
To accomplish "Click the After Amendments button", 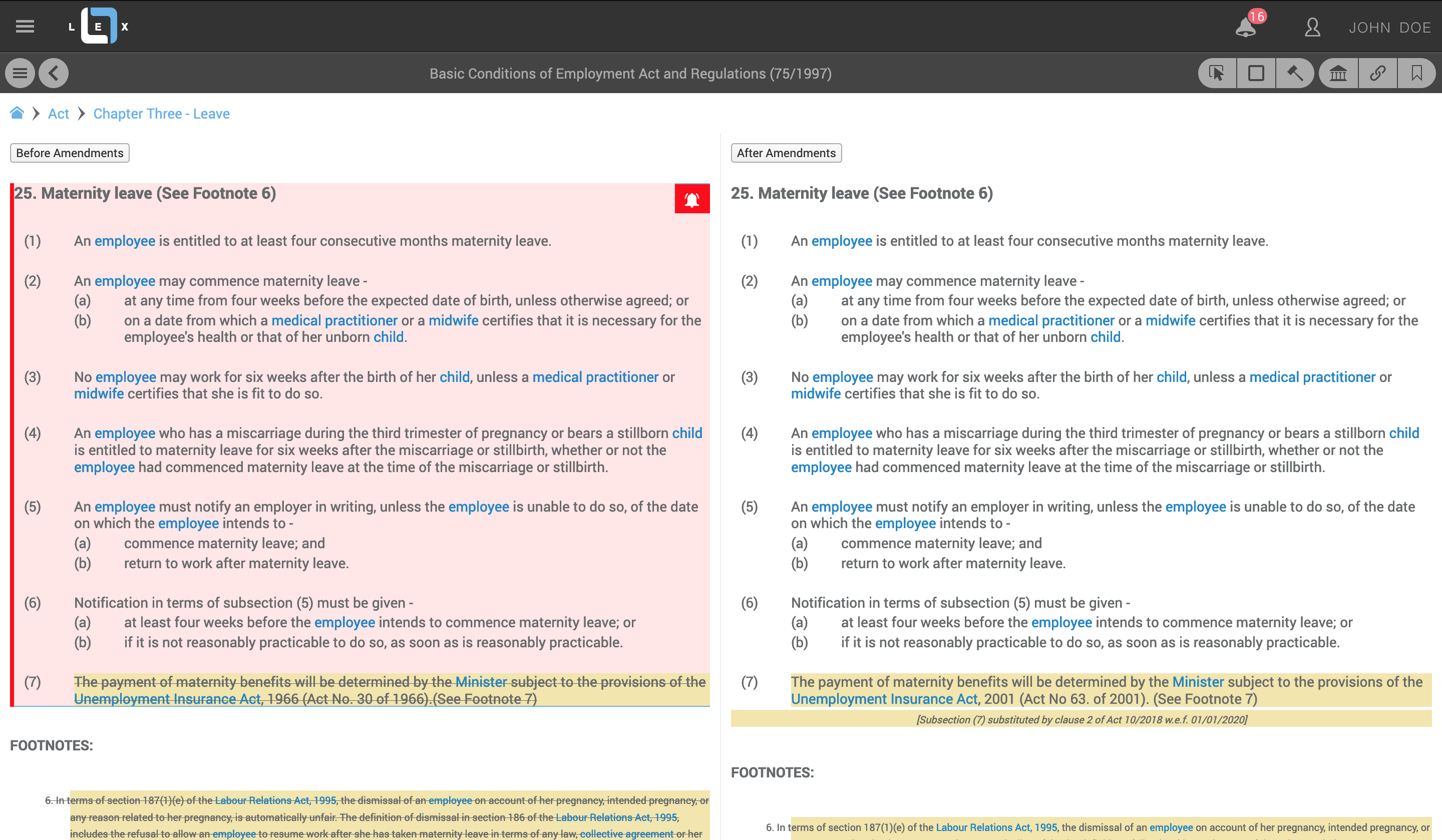I will [x=786, y=153].
